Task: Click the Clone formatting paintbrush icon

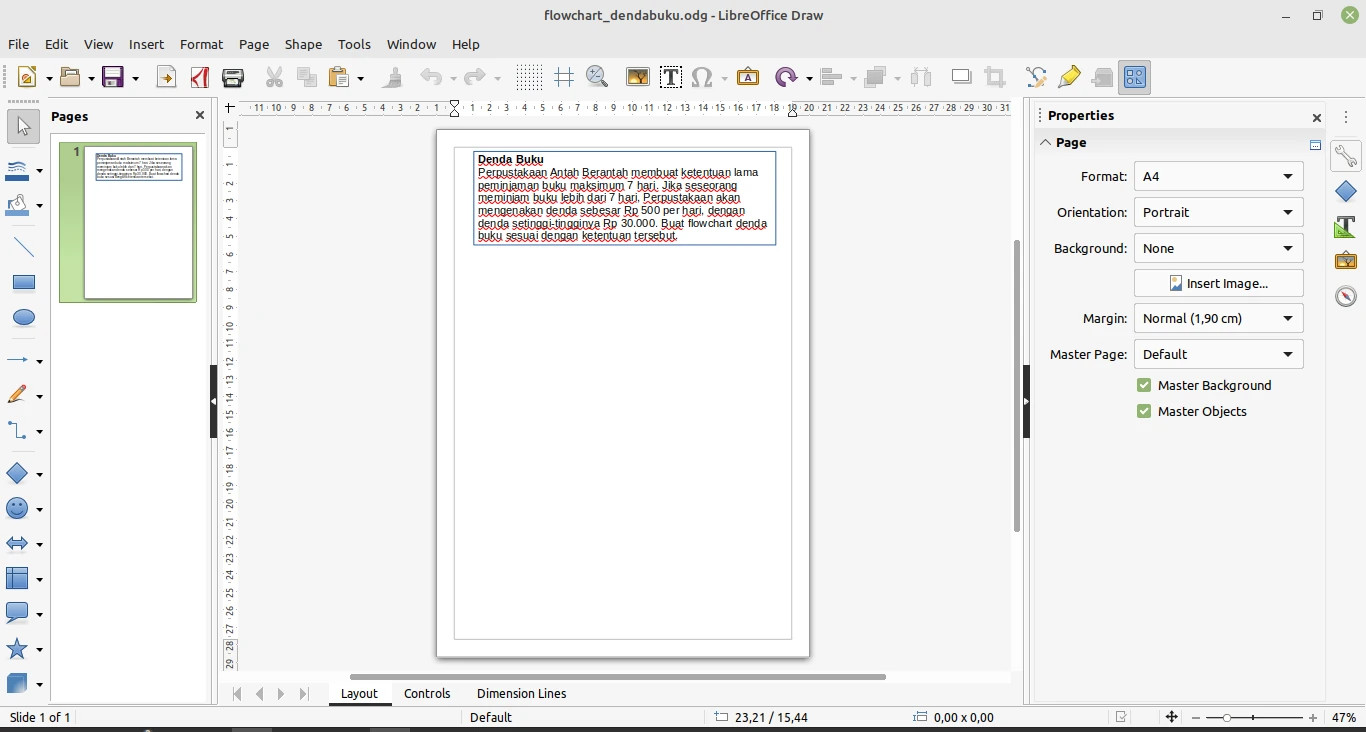Action: pyautogui.click(x=393, y=77)
